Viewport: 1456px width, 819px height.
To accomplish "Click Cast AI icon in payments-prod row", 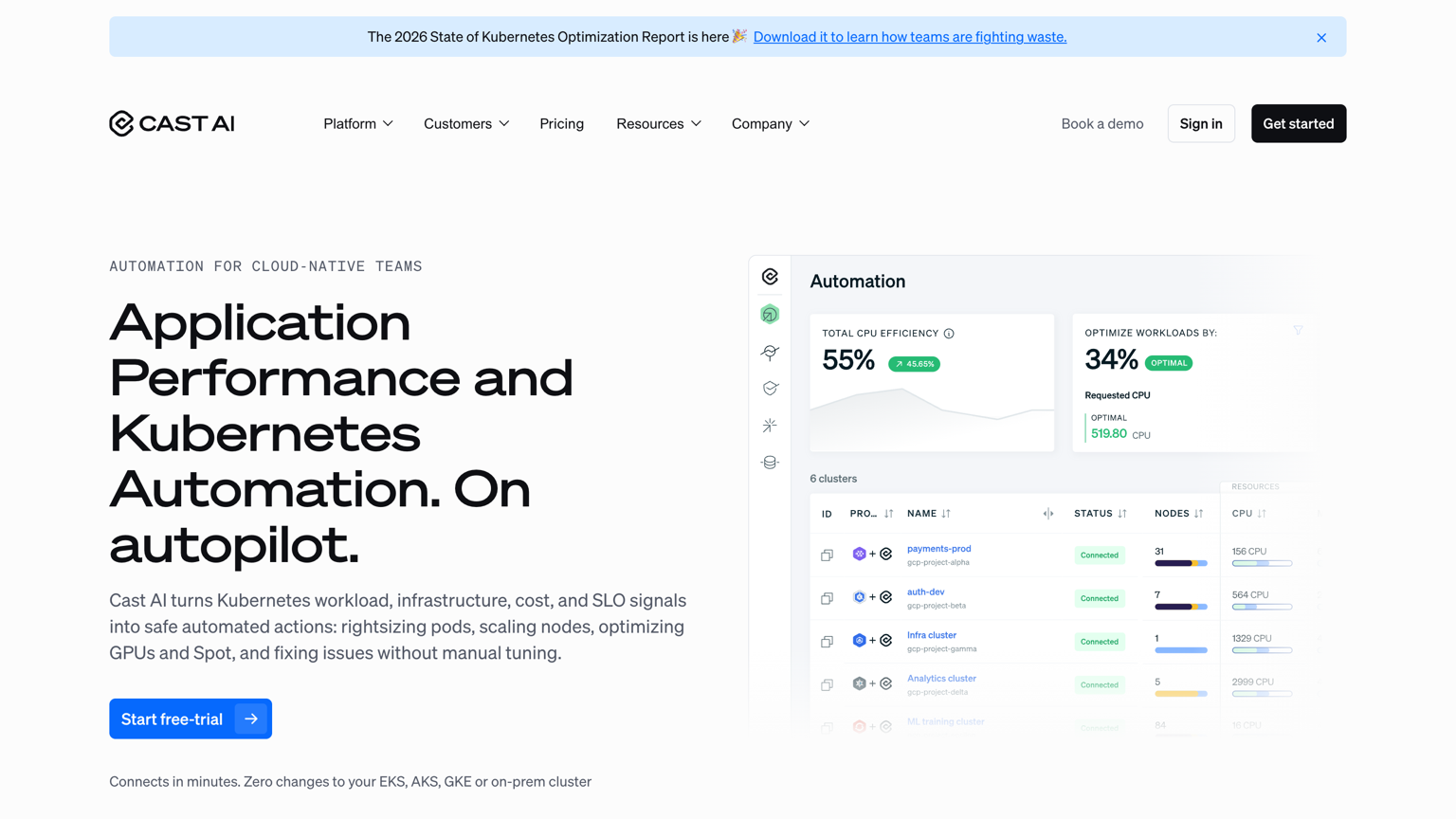I will [886, 554].
